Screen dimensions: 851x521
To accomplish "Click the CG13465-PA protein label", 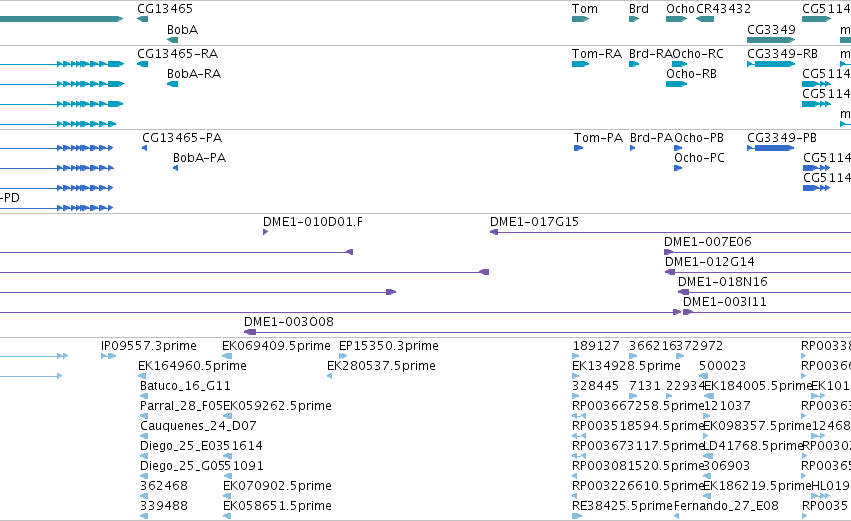I will (x=182, y=138).
